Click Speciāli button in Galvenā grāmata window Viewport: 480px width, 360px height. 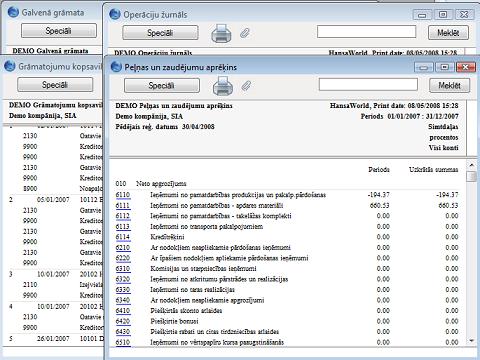[x=59, y=31]
